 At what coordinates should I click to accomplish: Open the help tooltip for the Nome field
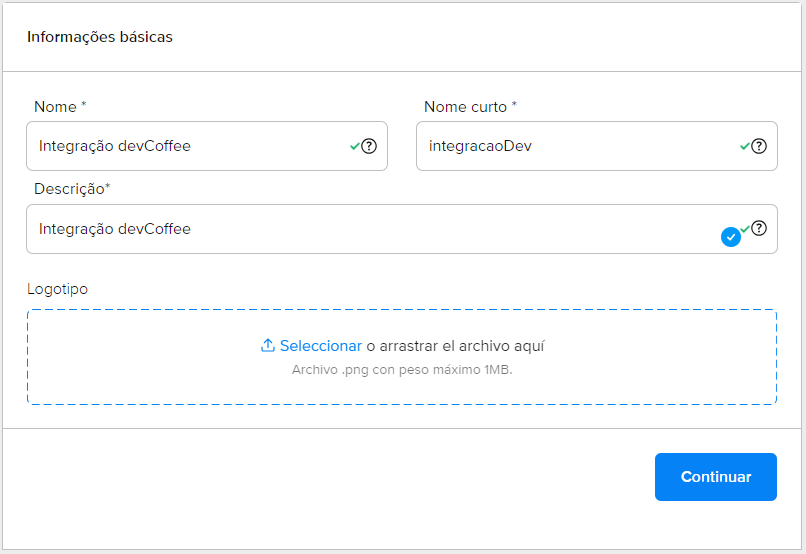(369, 146)
